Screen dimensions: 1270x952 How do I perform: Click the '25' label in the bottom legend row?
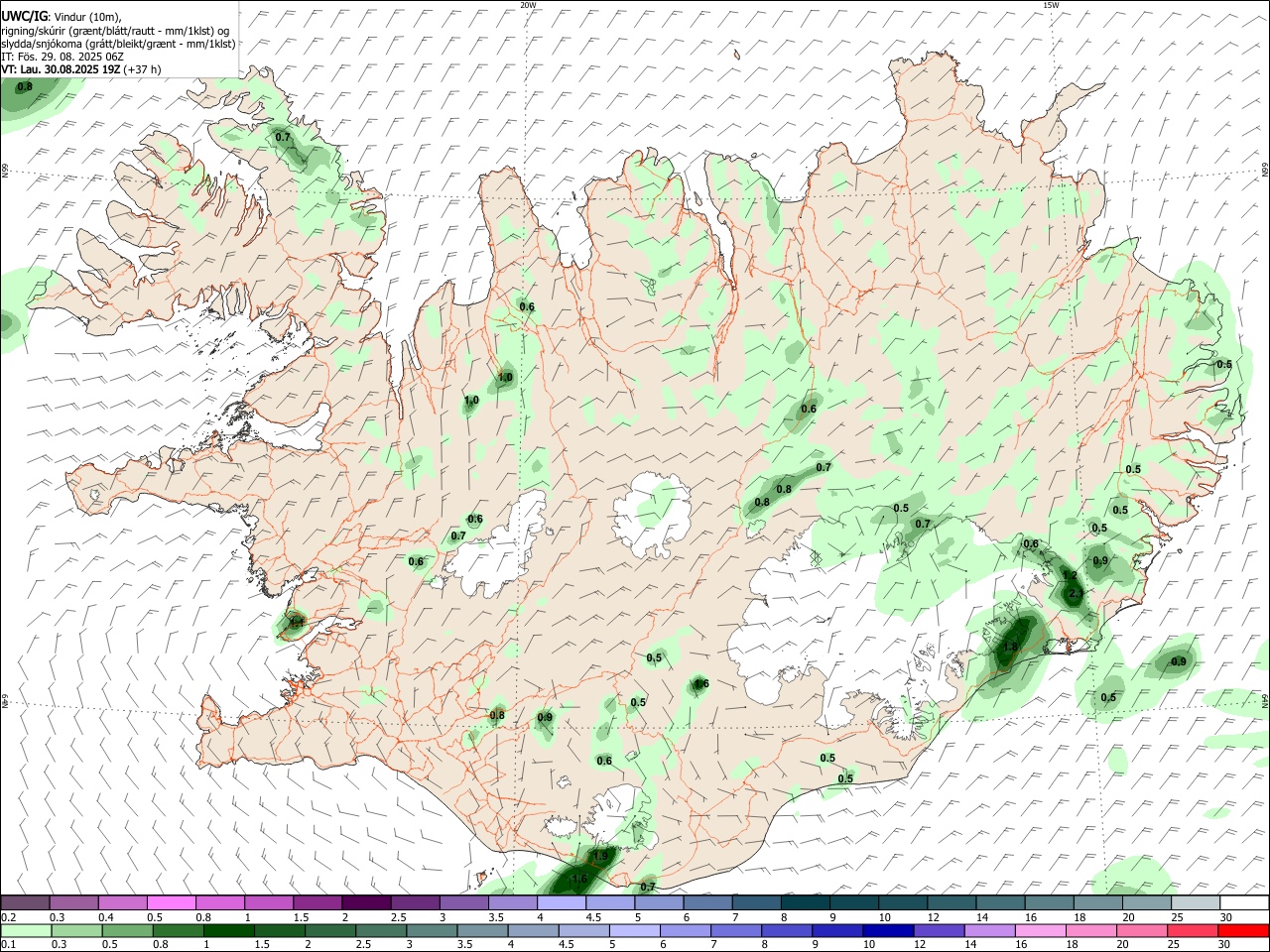[1174, 944]
